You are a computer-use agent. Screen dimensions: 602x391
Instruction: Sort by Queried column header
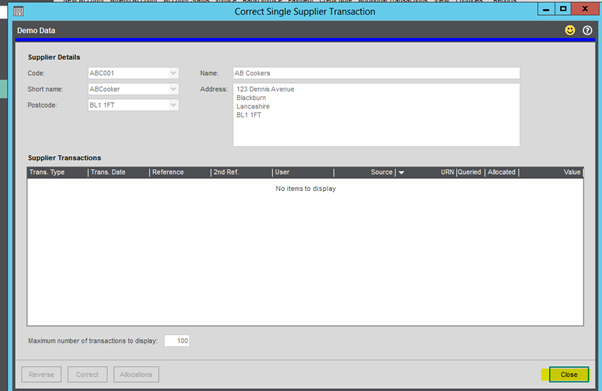point(470,172)
